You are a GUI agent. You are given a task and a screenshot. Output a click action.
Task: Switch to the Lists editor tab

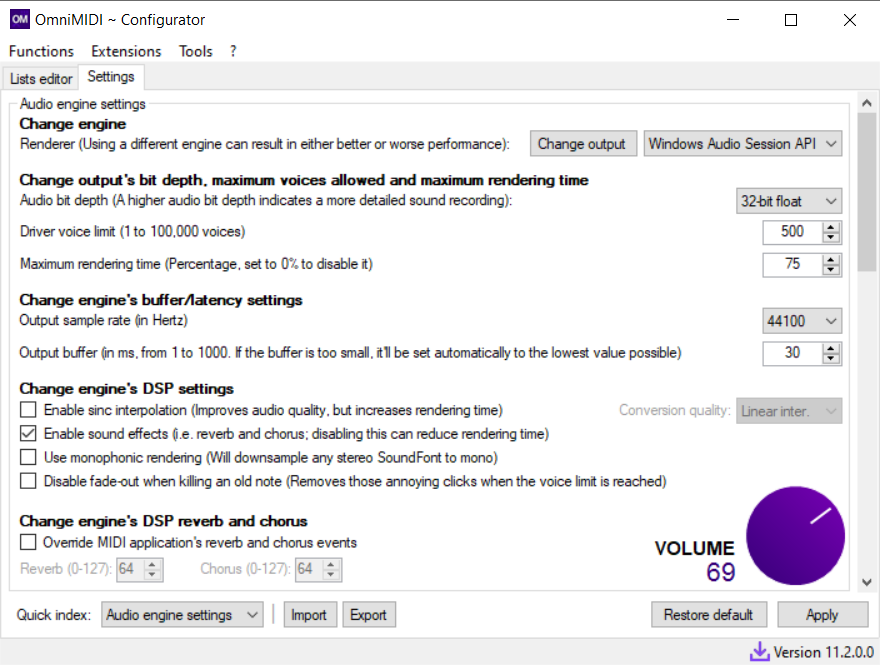coord(40,77)
